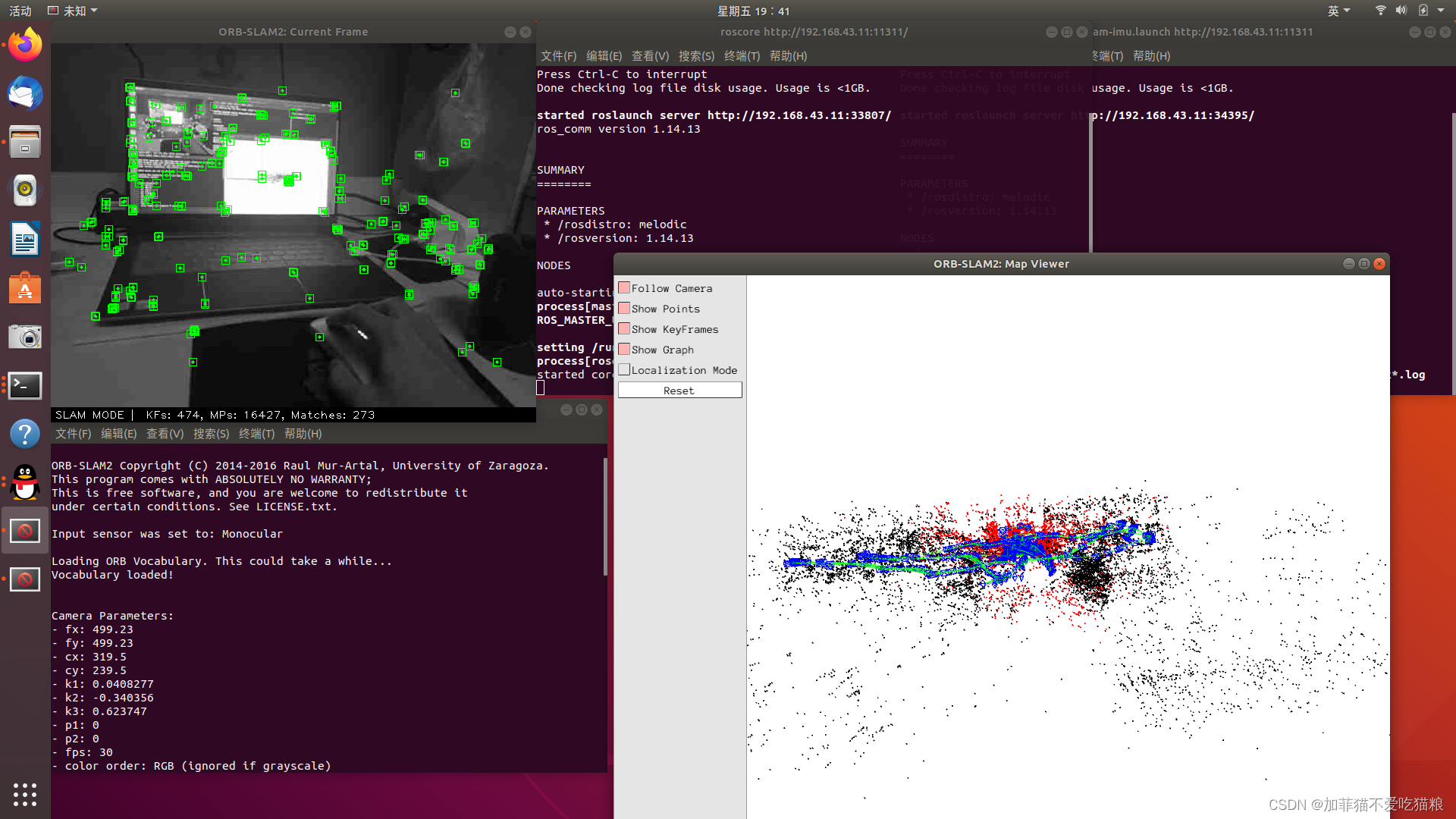Open 搜索(S) menu in ORB-SLAM2 terminal

coord(211,434)
